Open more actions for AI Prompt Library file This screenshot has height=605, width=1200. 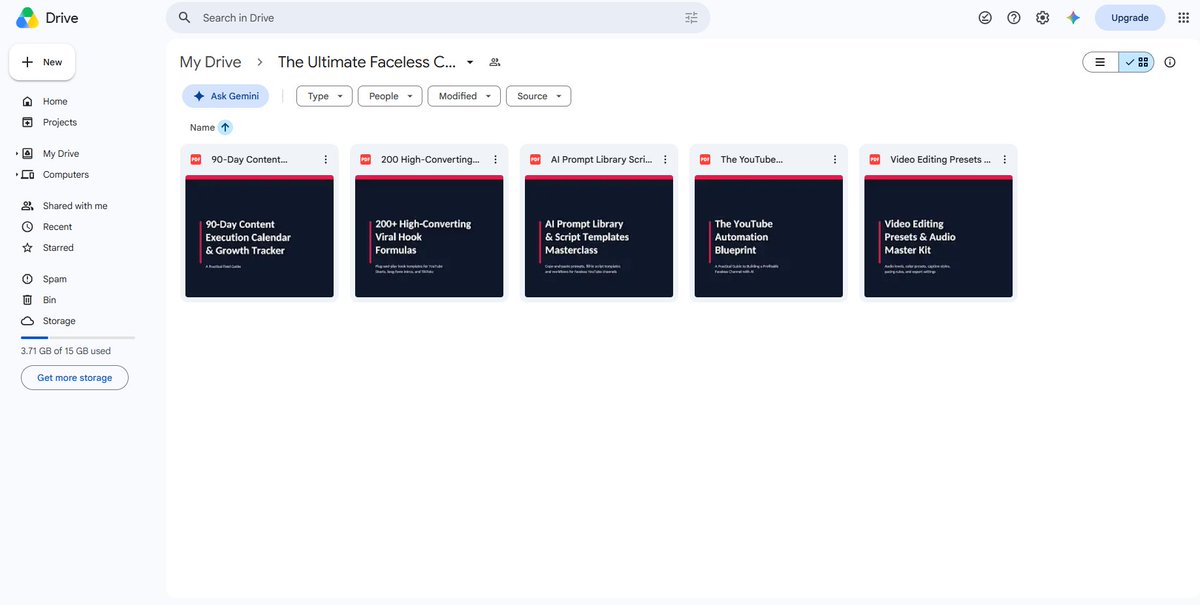click(x=666, y=159)
